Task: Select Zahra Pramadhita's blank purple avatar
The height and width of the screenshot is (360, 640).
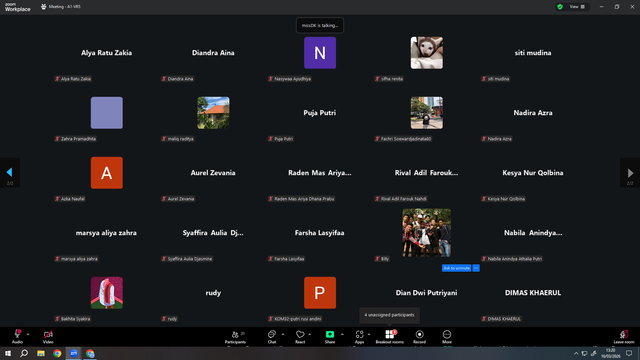Action: tap(107, 113)
